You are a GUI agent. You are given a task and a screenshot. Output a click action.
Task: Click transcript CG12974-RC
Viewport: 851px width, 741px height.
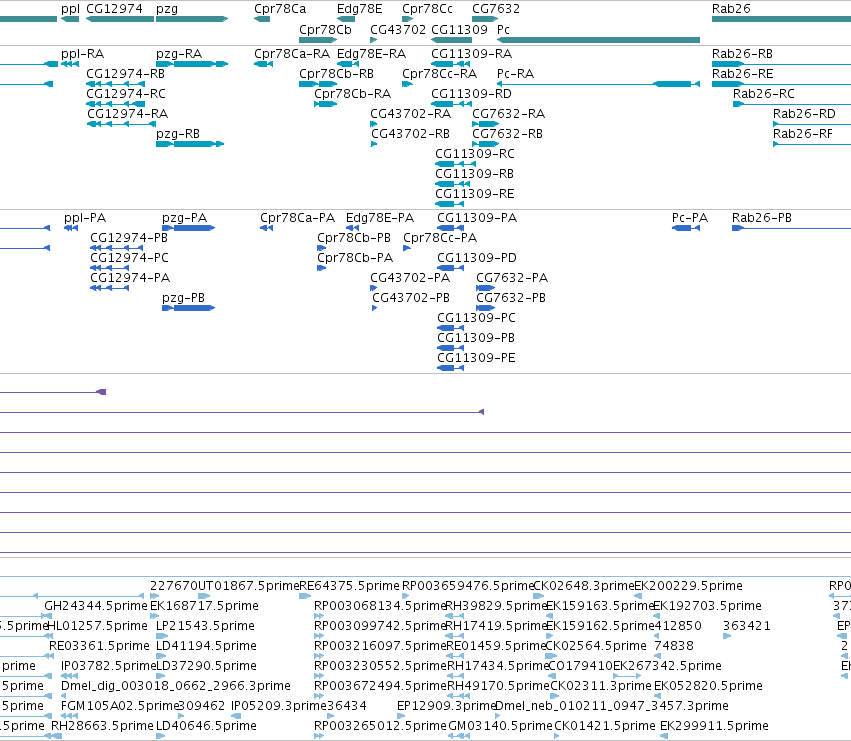click(126, 94)
